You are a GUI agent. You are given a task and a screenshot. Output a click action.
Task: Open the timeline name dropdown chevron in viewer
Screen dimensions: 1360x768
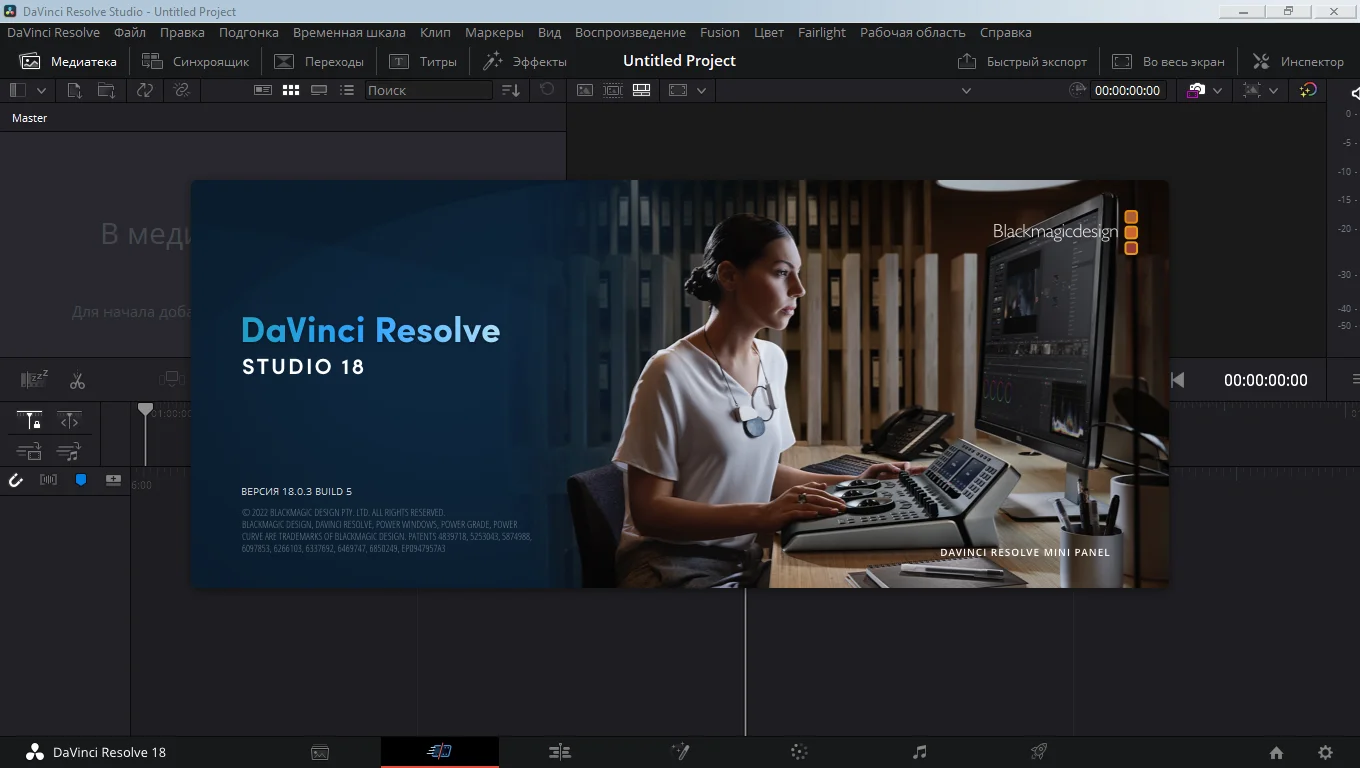[966, 90]
